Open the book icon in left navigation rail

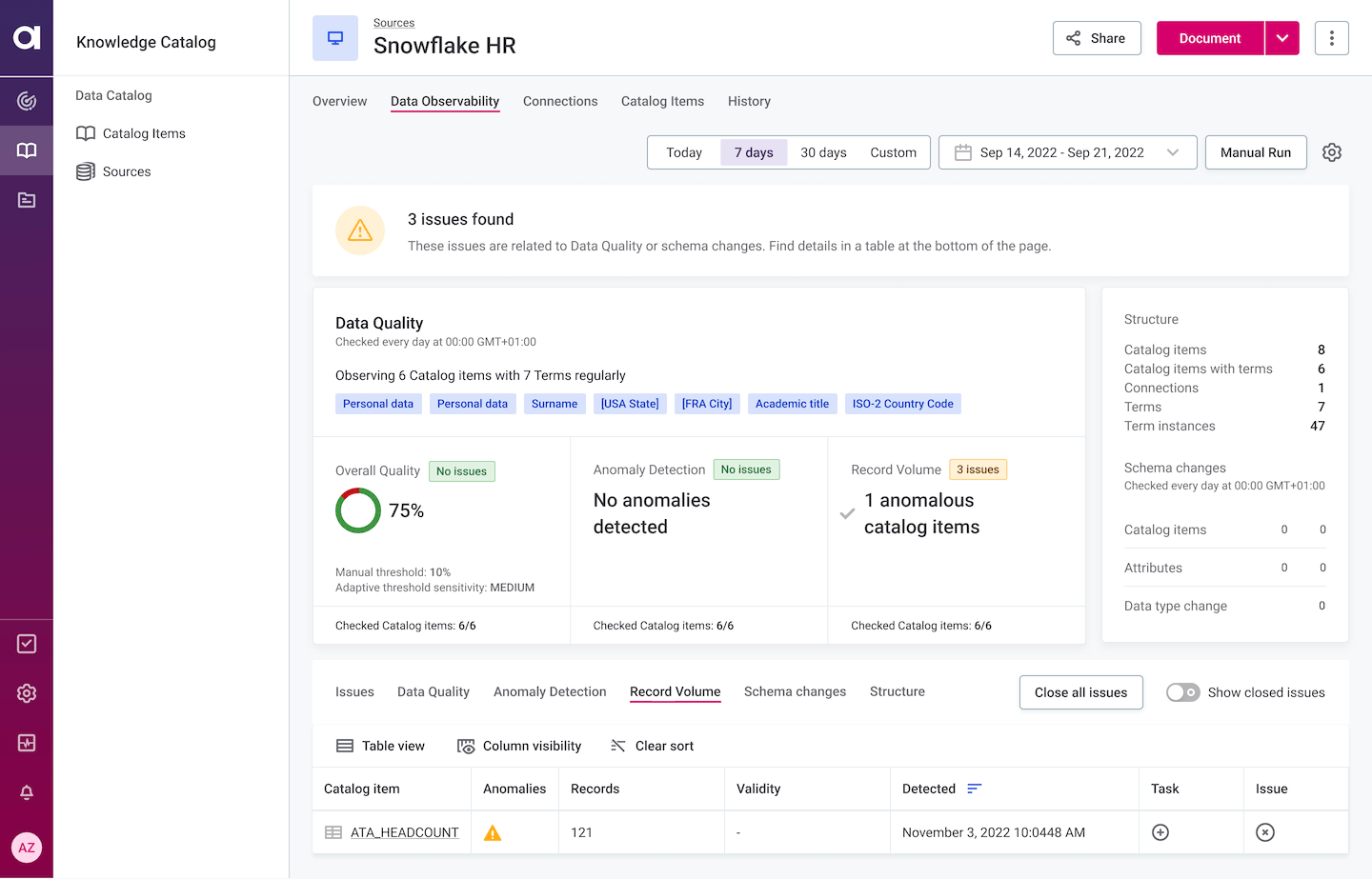click(27, 150)
